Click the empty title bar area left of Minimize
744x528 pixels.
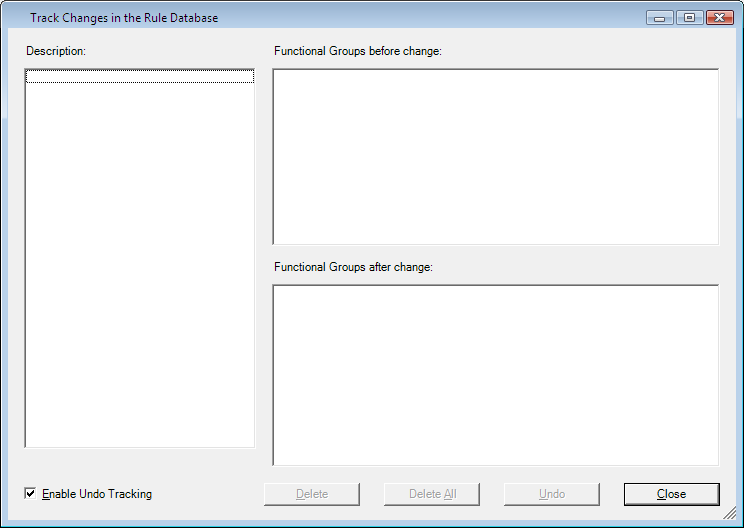[x=450, y=18]
